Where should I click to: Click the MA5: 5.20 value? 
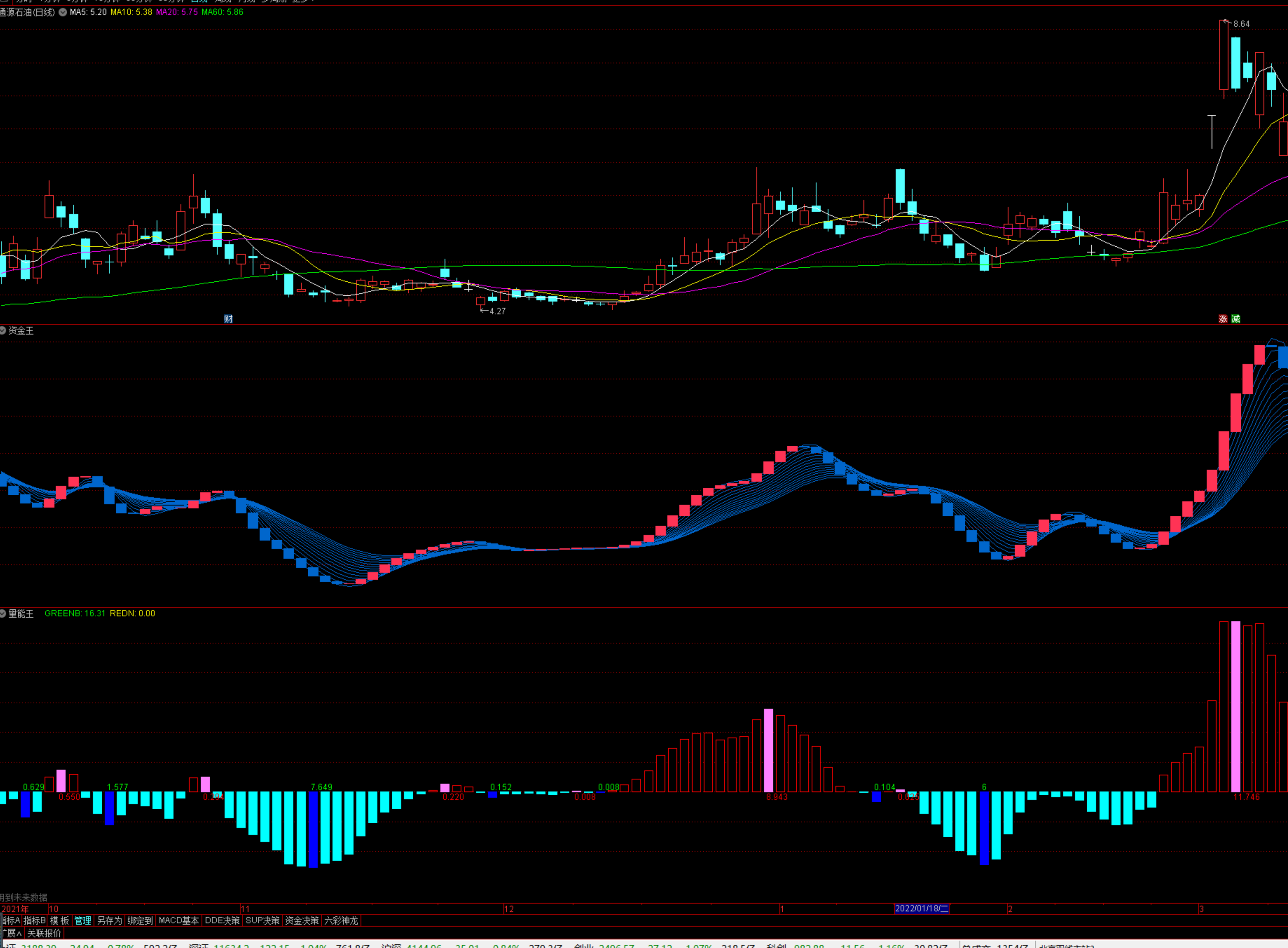tap(88, 12)
